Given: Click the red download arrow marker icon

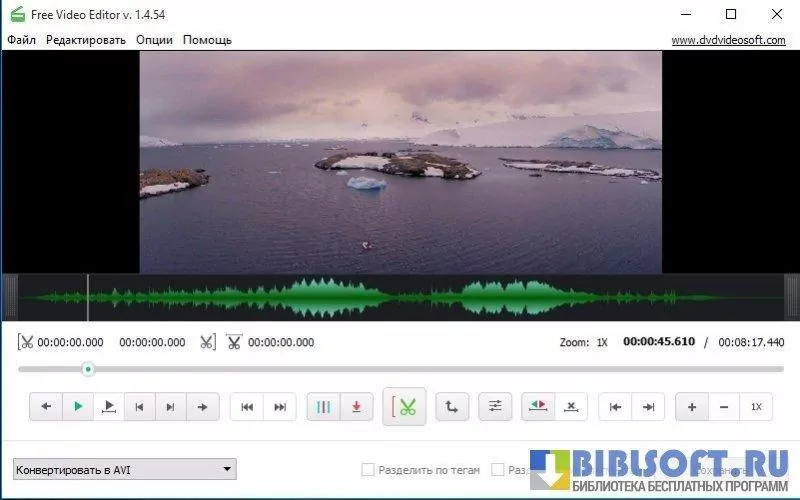Looking at the screenshot, I should pyautogui.click(x=355, y=407).
